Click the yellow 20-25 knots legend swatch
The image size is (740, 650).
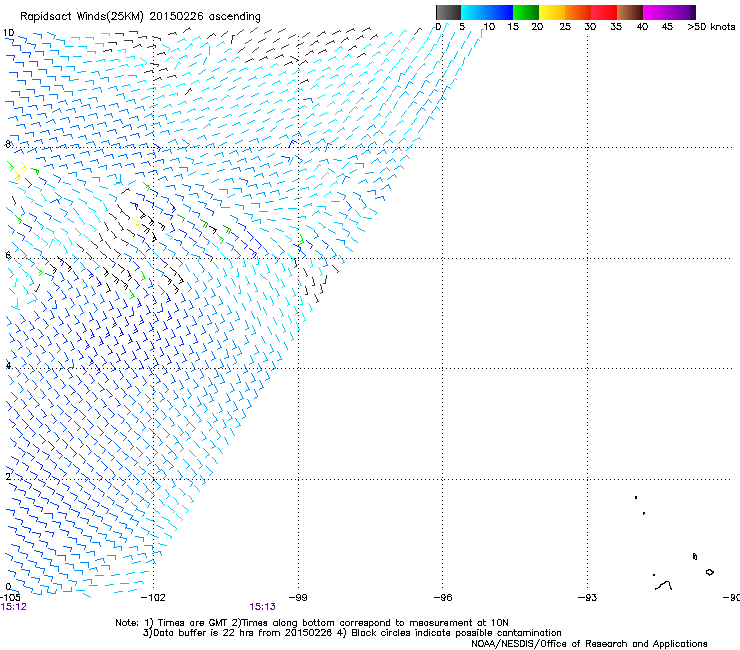[x=552, y=12]
